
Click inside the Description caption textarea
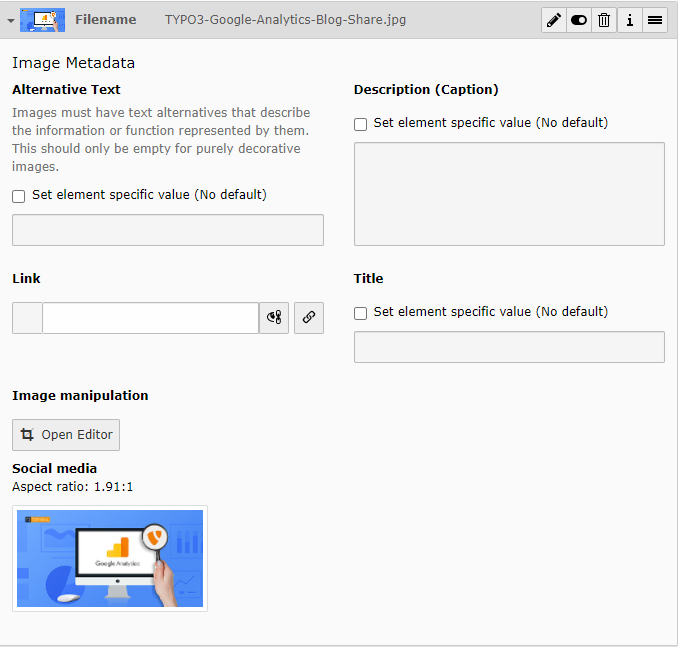[x=509, y=194]
